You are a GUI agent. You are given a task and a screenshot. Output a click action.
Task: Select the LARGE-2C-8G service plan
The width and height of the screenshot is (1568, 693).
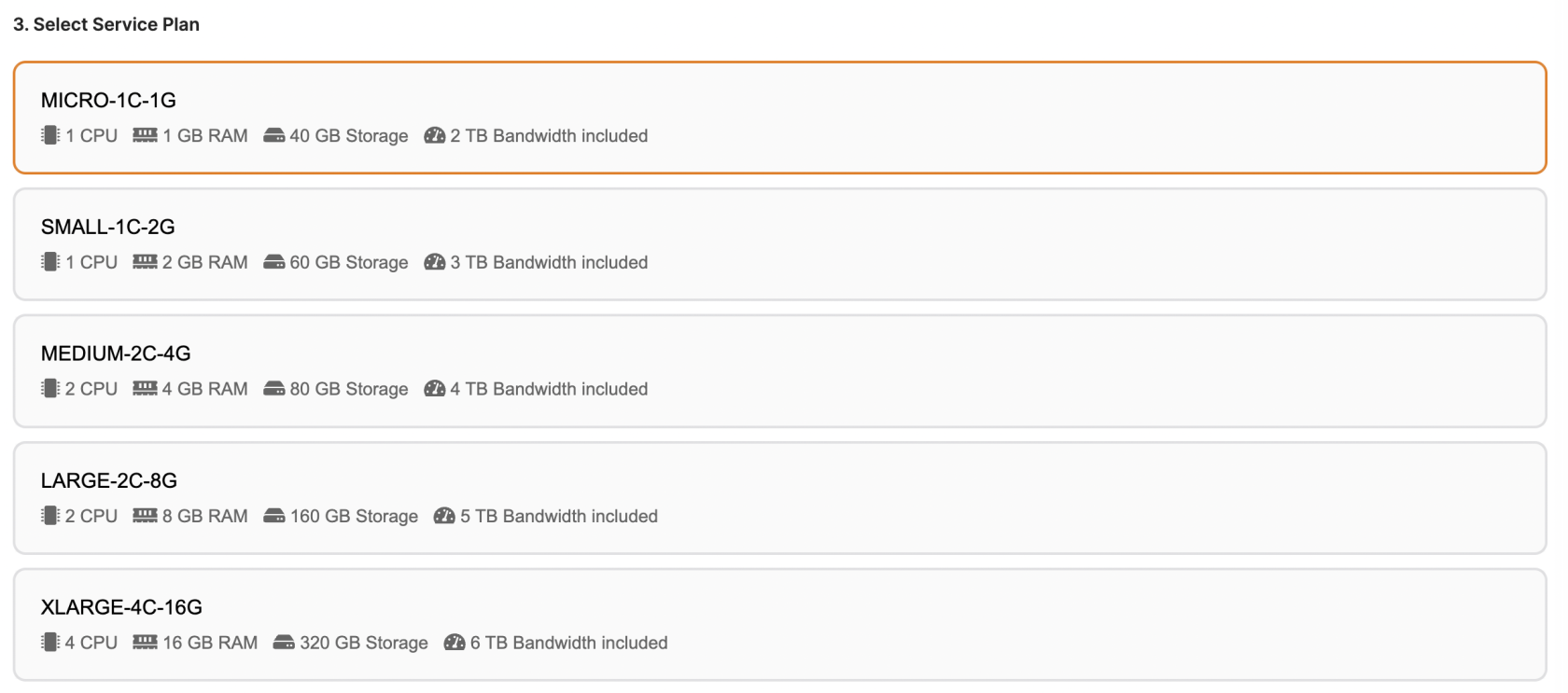(x=784, y=497)
